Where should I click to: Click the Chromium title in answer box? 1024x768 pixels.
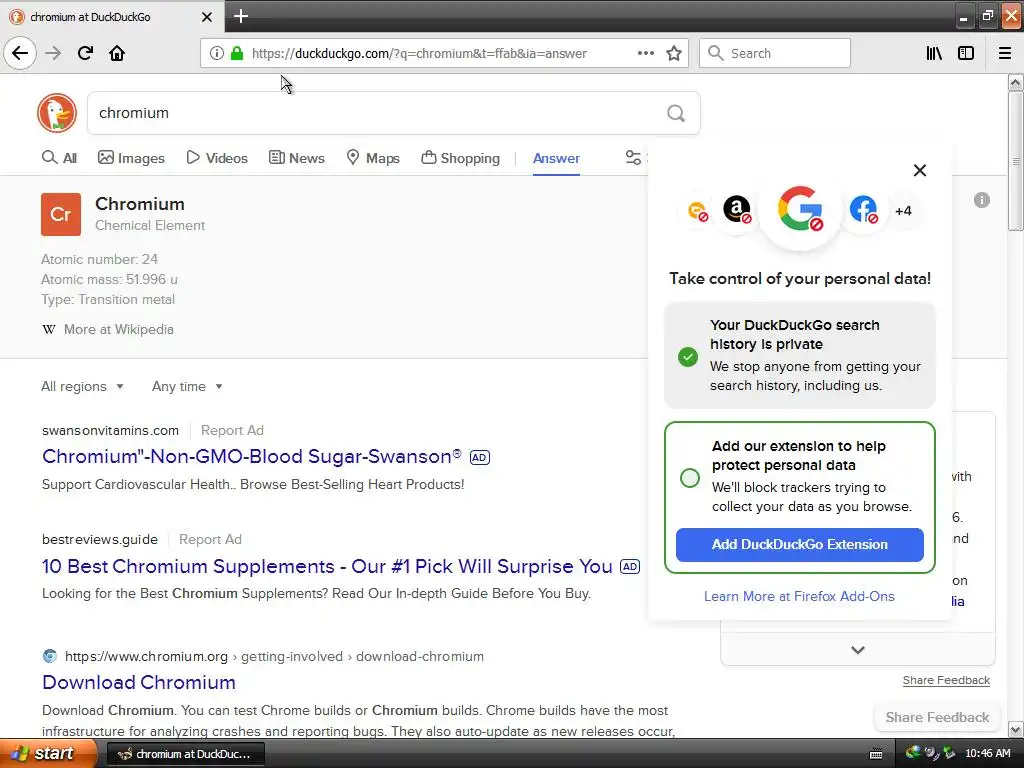(140, 204)
